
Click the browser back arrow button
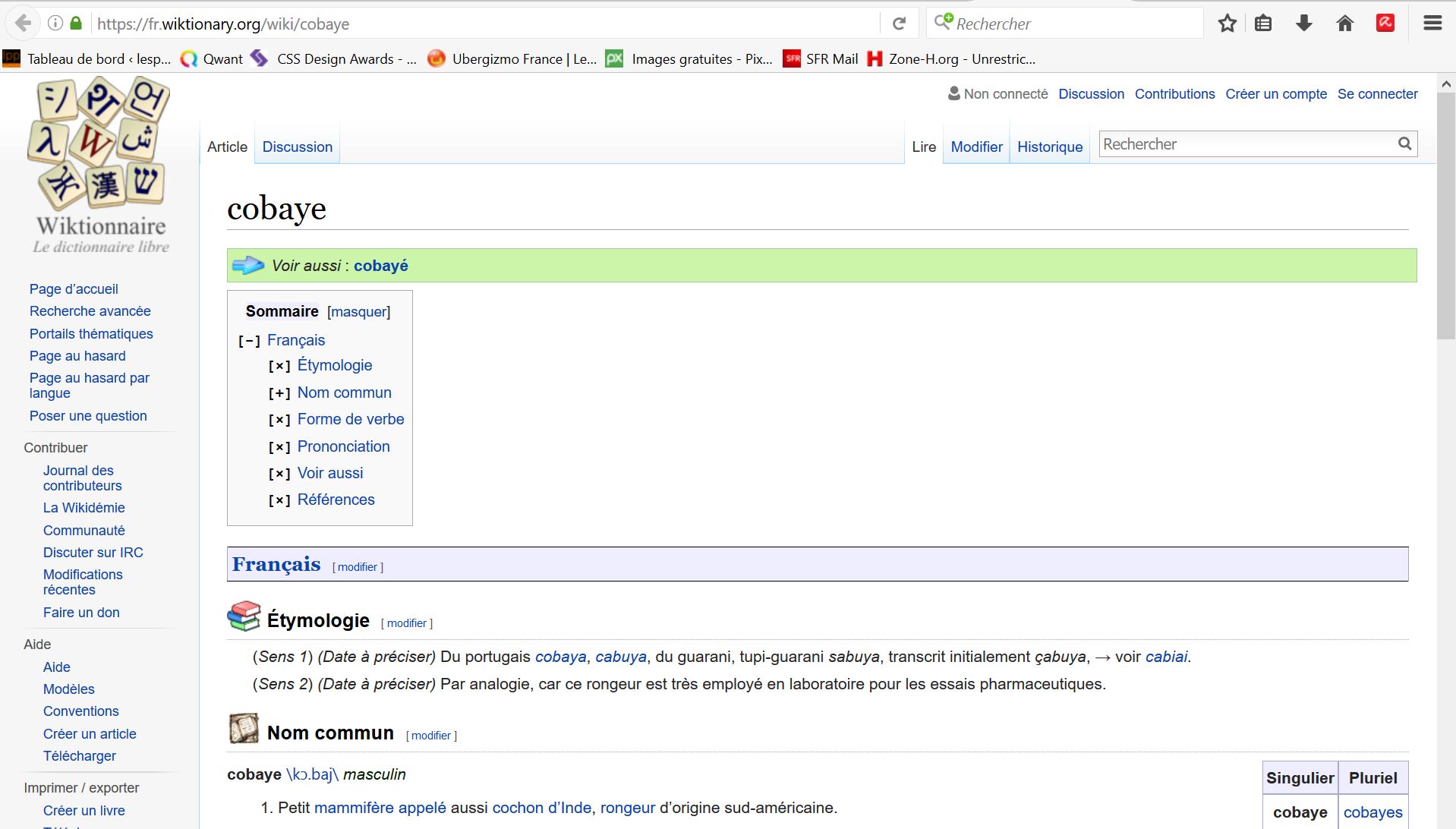click(24, 24)
